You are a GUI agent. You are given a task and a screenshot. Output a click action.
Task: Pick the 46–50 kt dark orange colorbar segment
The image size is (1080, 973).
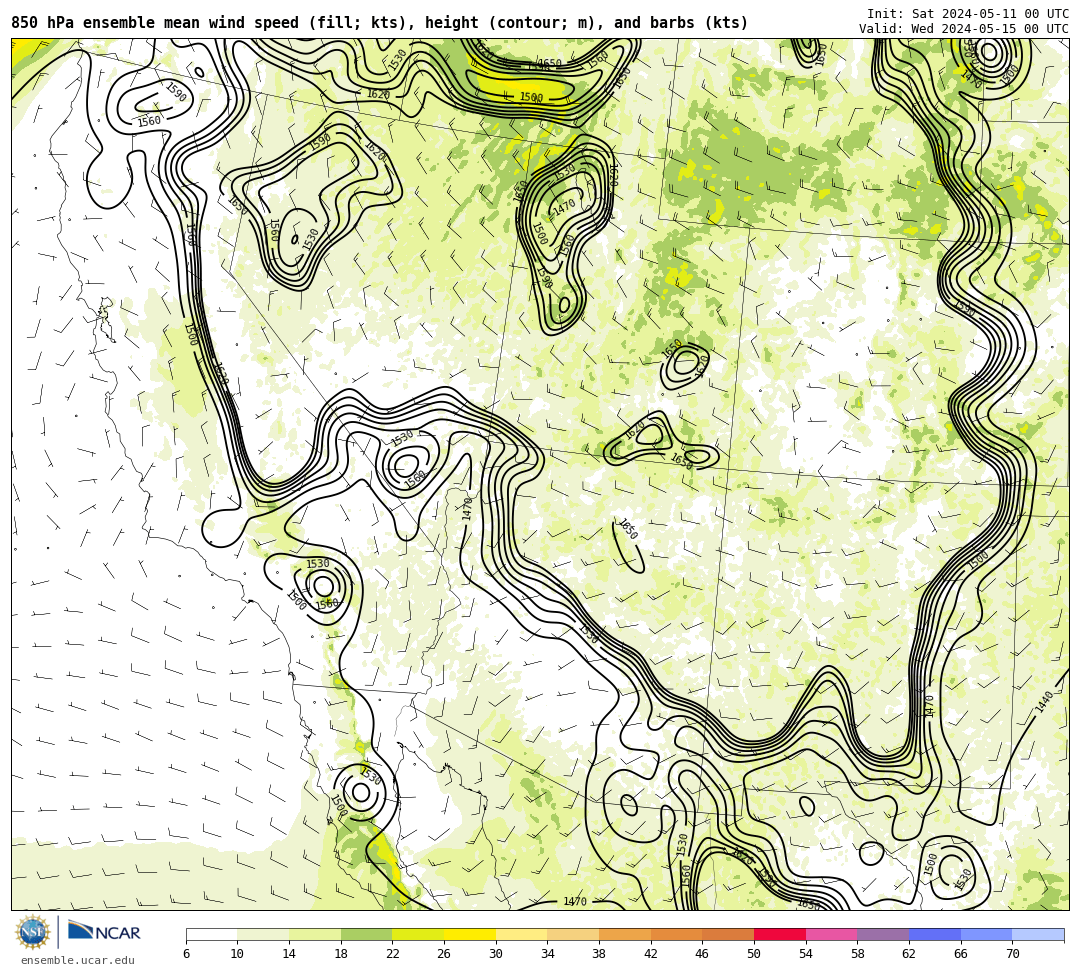click(728, 934)
